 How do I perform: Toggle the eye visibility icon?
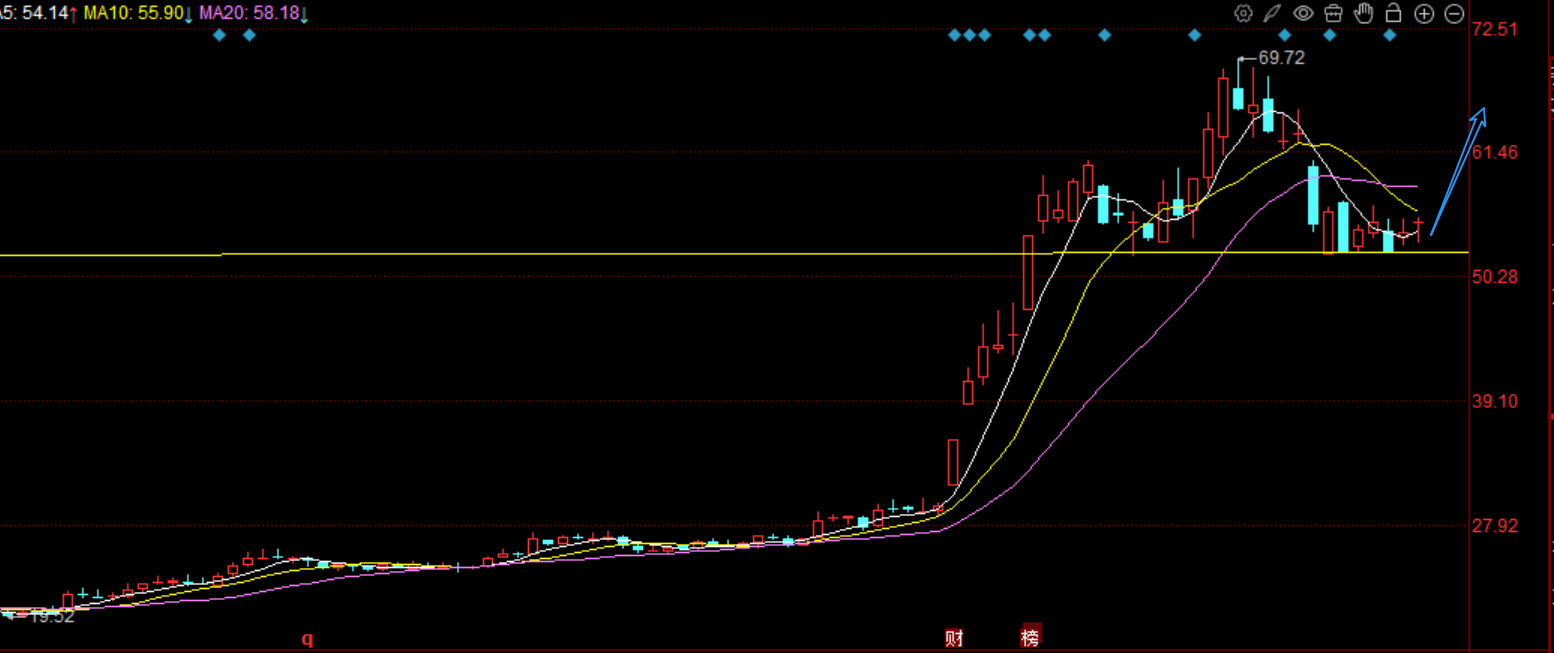(x=1303, y=13)
